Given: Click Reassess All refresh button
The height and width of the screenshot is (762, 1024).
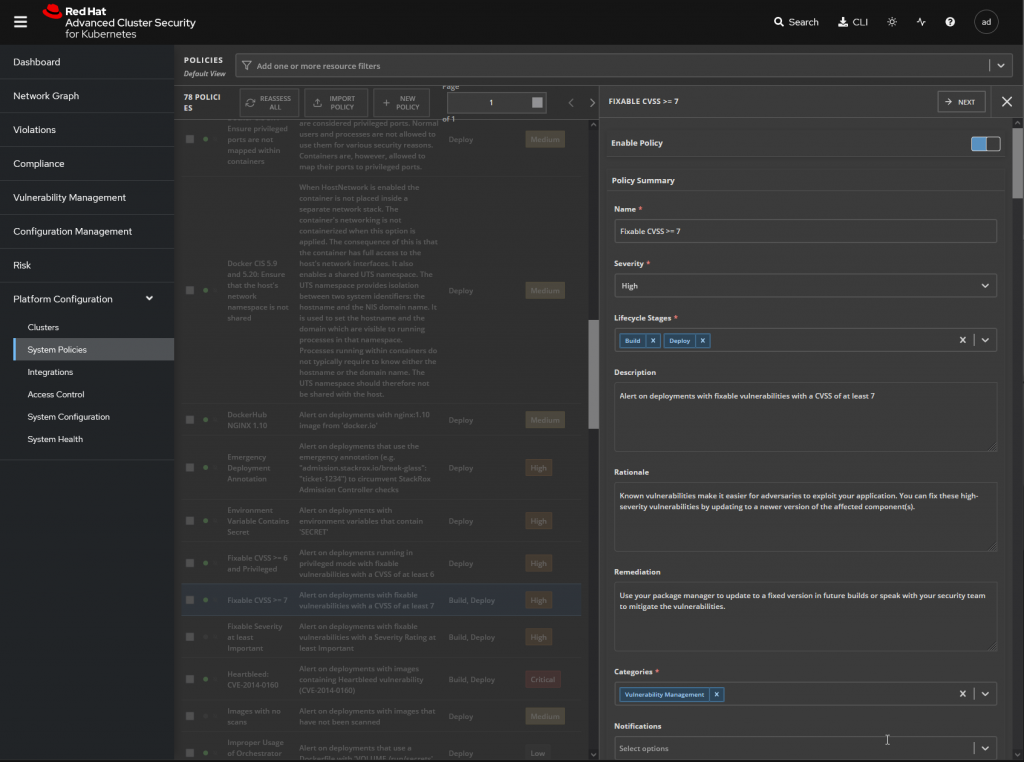Looking at the screenshot, I should 269,103.
